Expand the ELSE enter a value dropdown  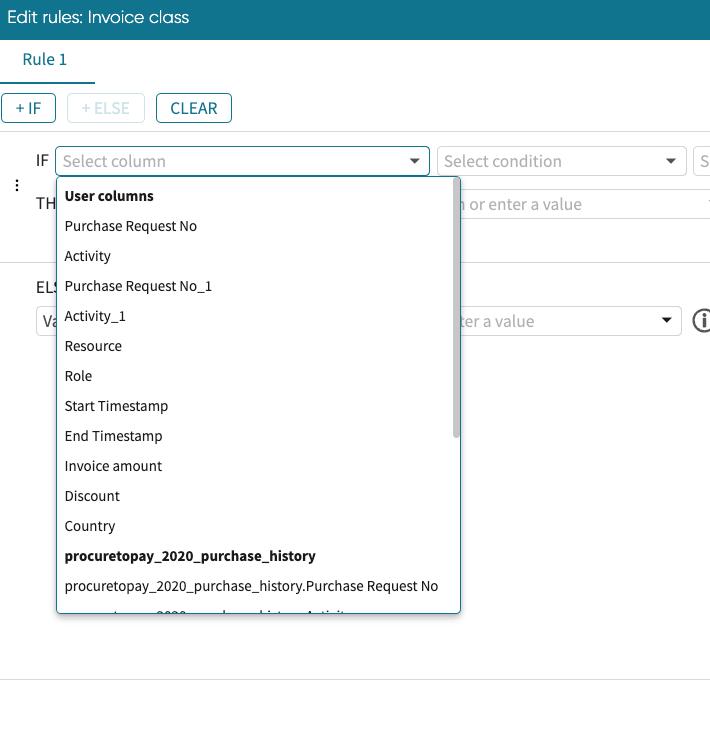click(667, 321)
